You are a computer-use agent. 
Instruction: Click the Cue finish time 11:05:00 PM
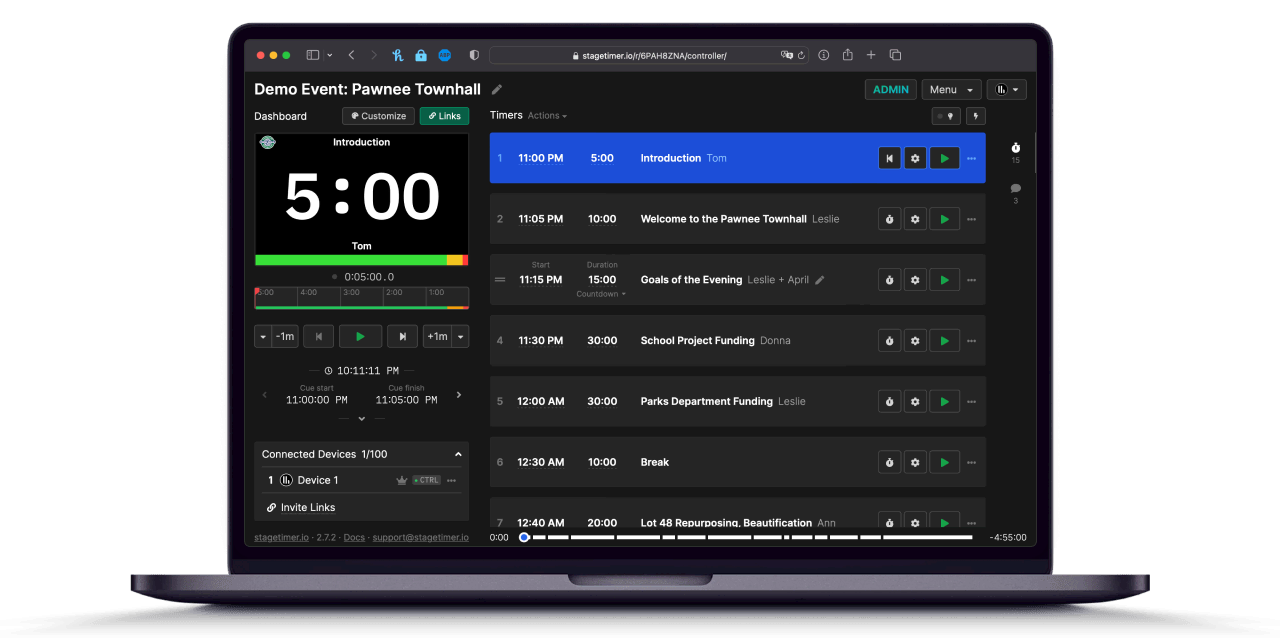405,399
